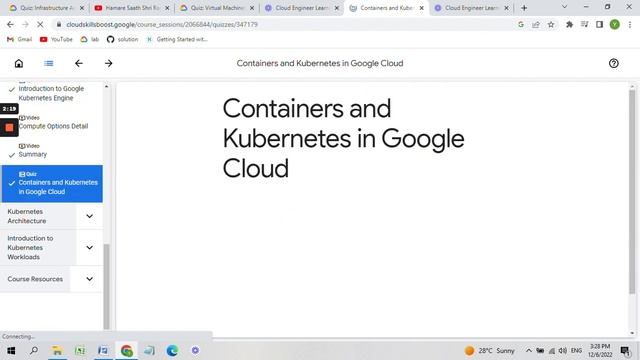Open Excel from taskbar
This screenshot has width=640, height=360.
80,351
